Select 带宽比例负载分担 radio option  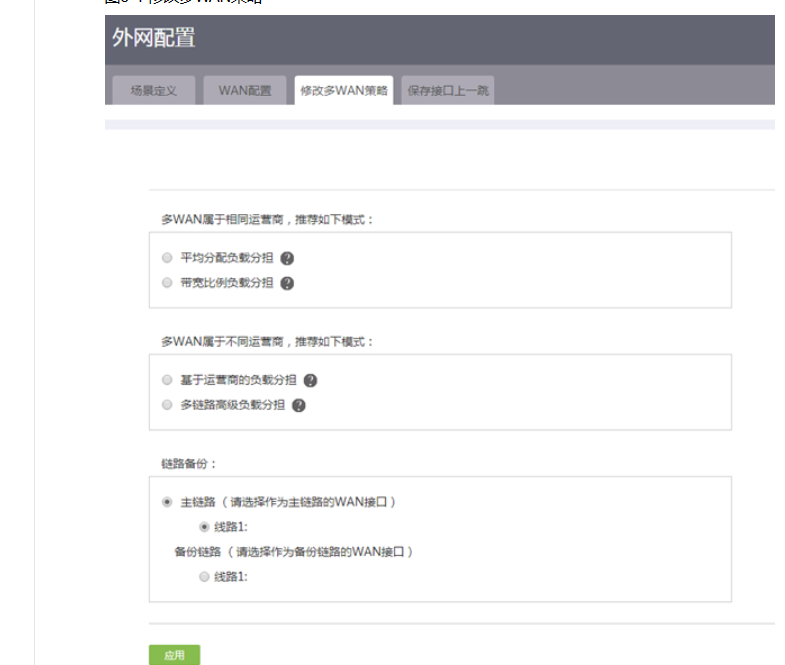[167, 283]
